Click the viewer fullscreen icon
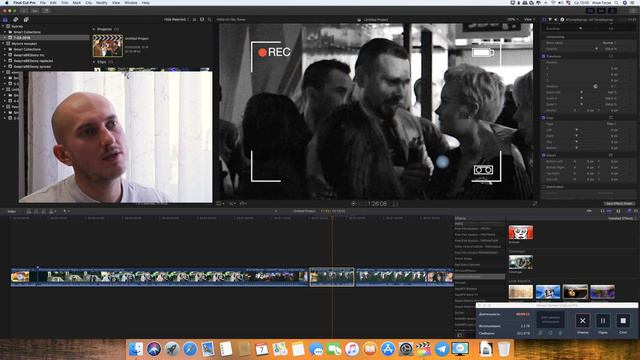The height and width of the screenshot is (360, 640). 535,203
